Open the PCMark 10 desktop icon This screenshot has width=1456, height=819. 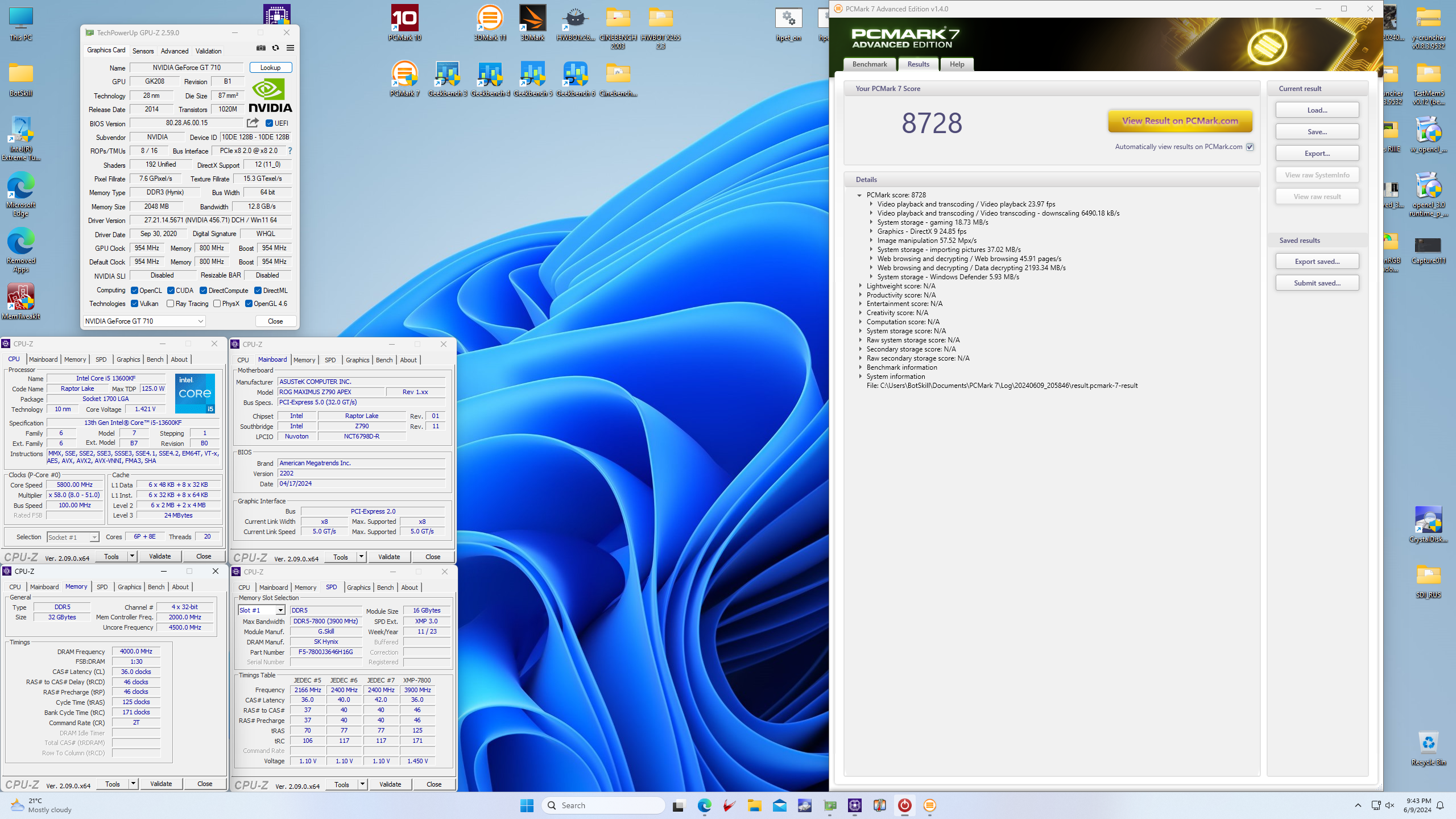point(404,23)
